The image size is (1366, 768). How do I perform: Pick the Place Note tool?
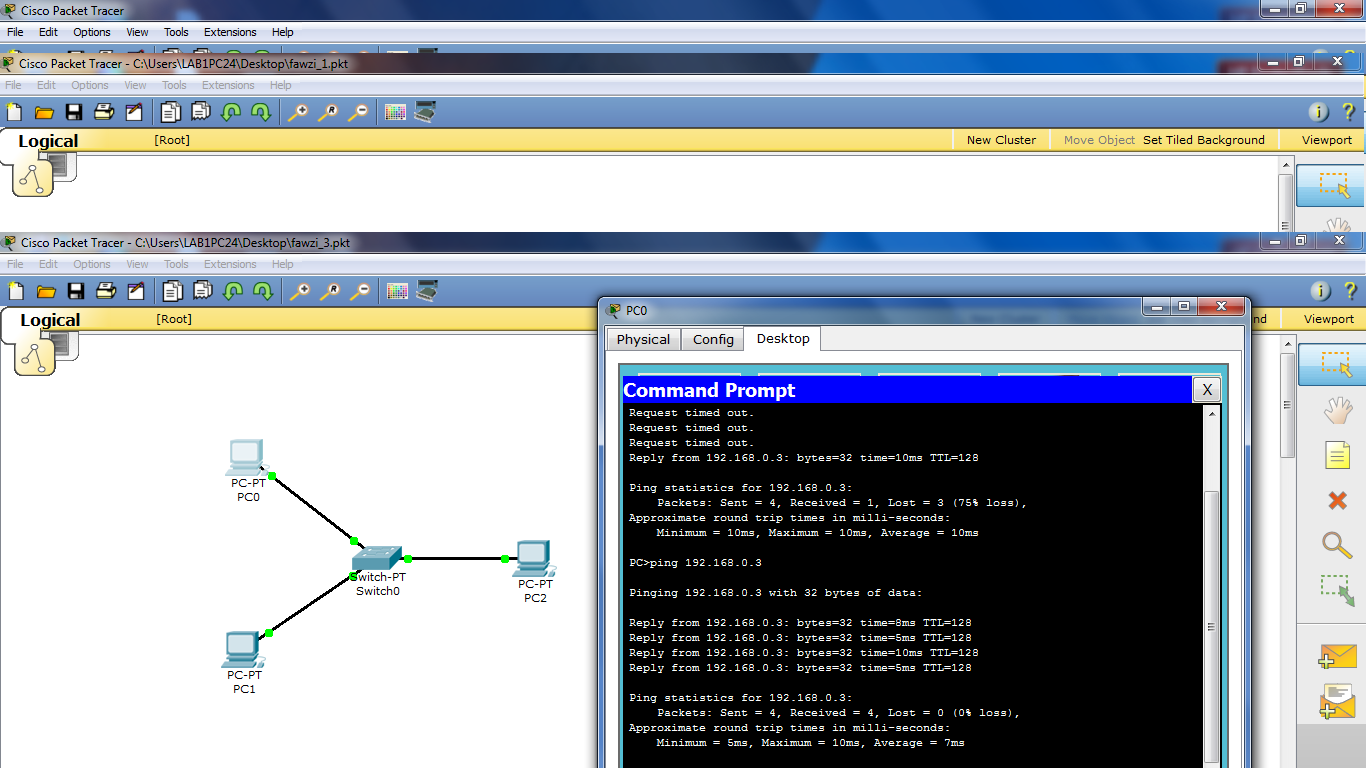click(1338, 455)
